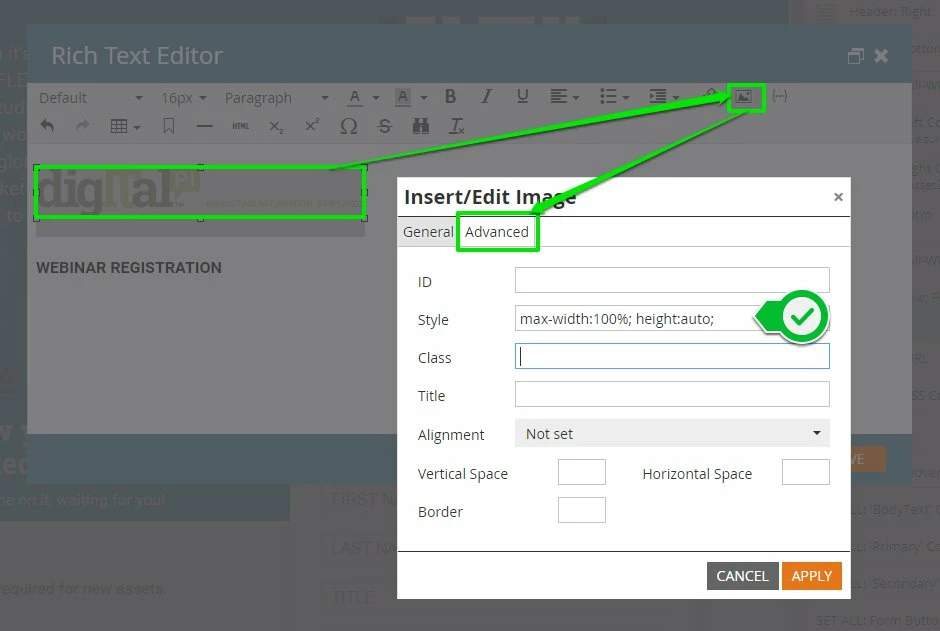Close the Rich Text Editor window

coord(881,56)
